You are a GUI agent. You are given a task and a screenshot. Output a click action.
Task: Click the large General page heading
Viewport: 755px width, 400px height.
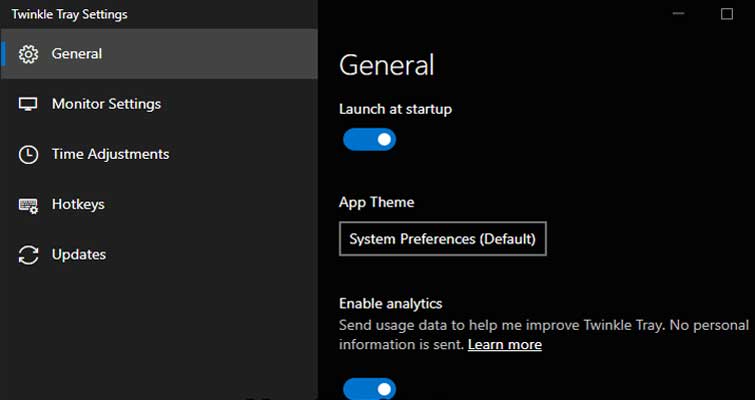[x=387, y=65]
